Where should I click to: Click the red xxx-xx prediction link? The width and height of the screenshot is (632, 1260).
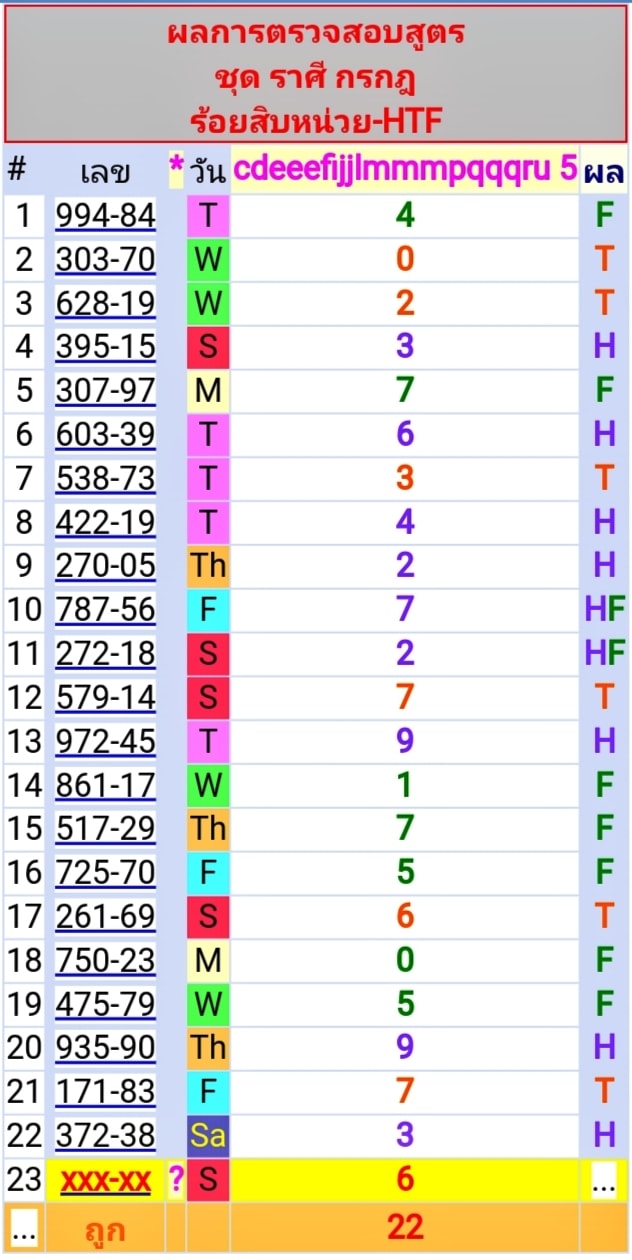pos(105,1181)
